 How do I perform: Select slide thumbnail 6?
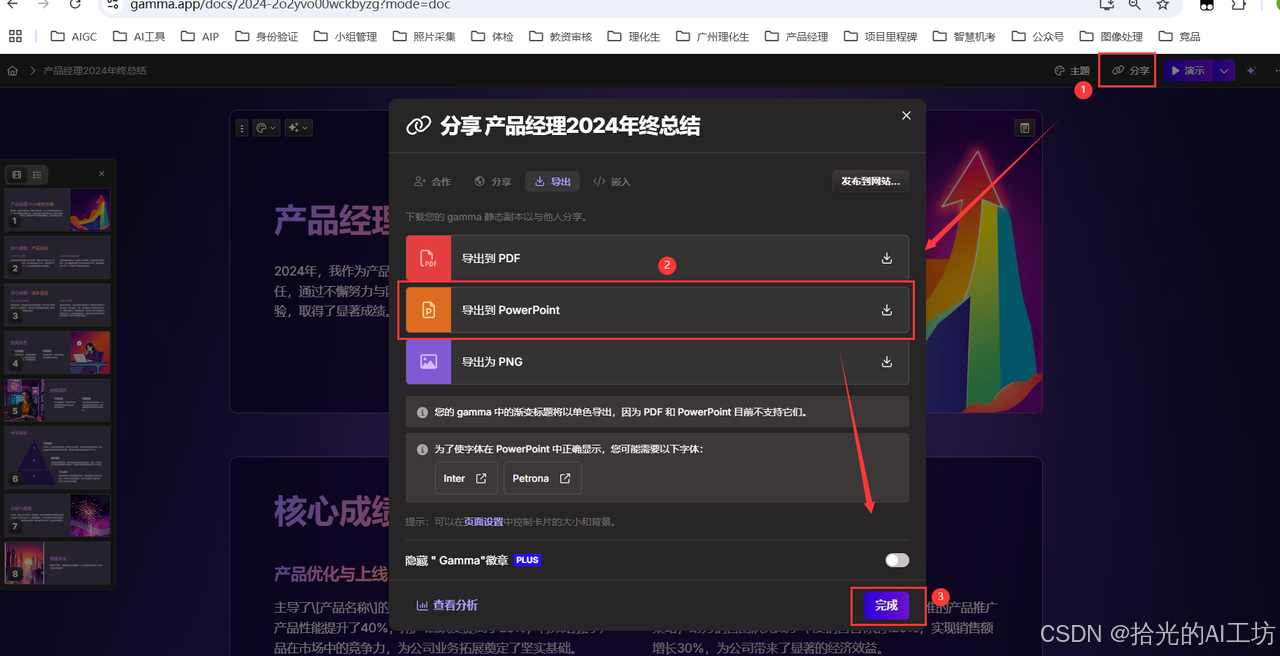58,458
